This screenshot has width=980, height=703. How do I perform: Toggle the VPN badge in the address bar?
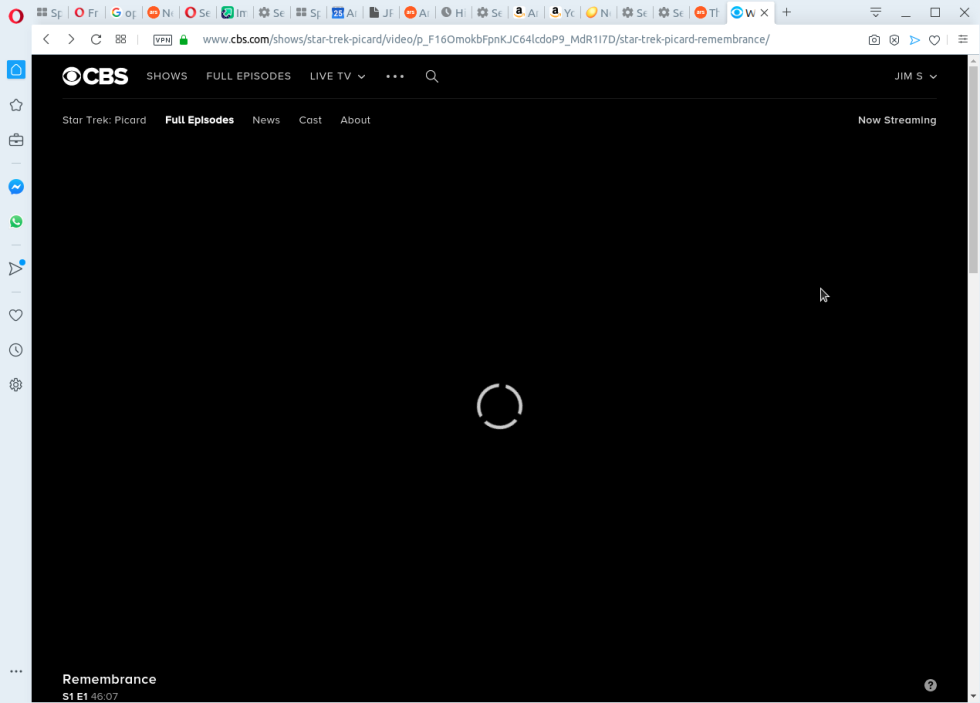(x=161, y=39)
